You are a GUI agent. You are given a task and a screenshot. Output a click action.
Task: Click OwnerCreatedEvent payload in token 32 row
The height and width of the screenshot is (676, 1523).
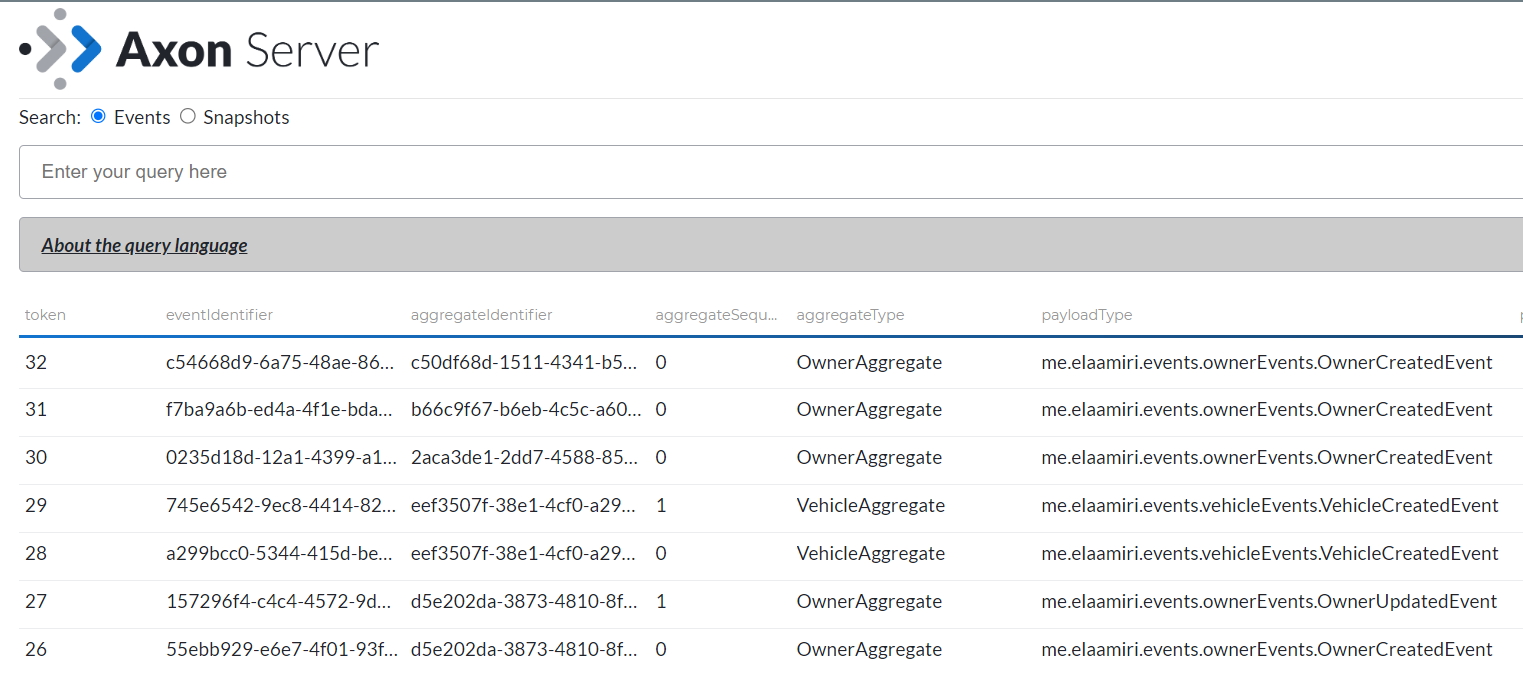click(x=1267, y=362)
